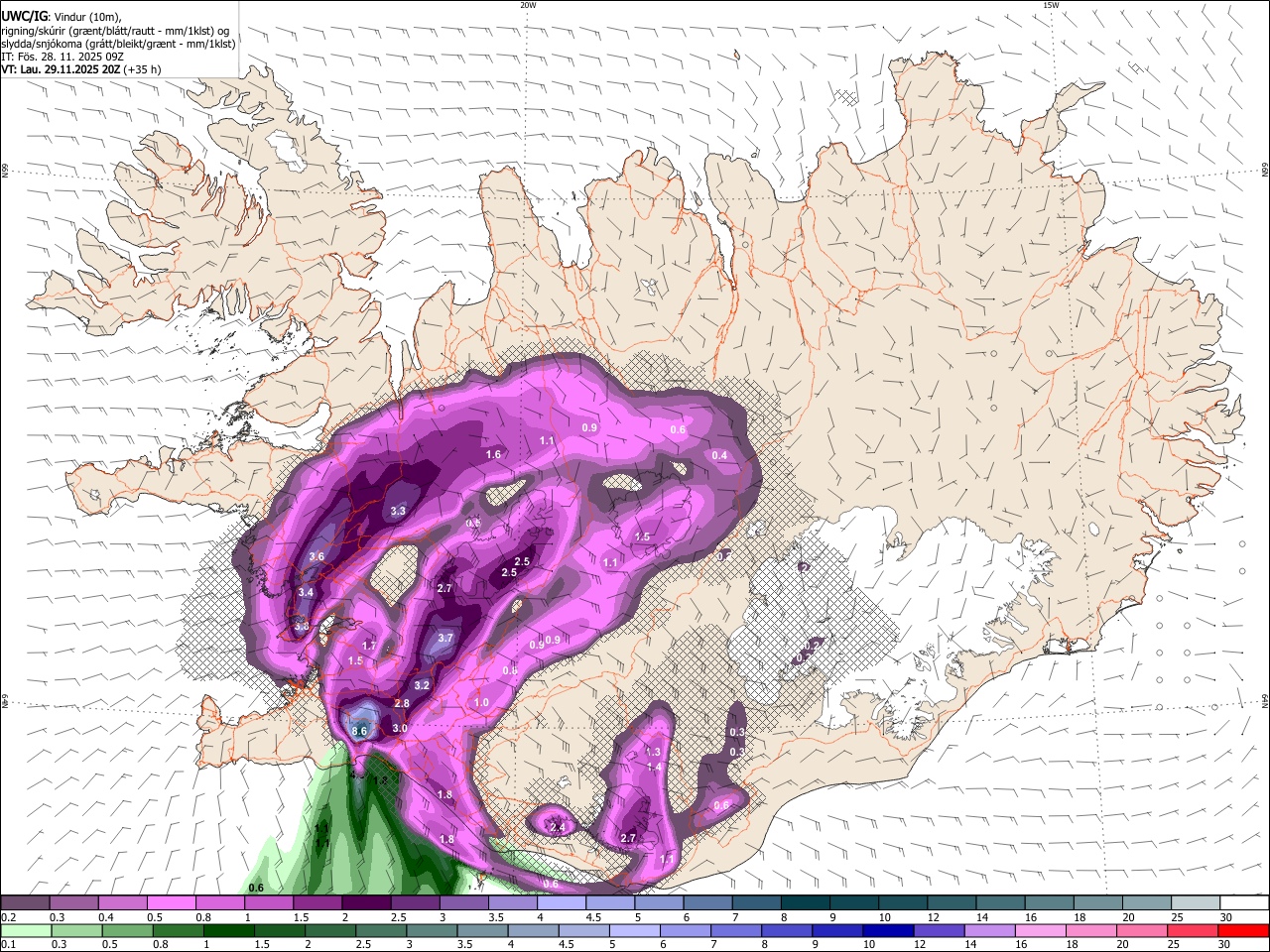Viewport: 1270px width, 952px height.
Task: Click the 8.6 precipitation value on the map
Action: point(359,731)
